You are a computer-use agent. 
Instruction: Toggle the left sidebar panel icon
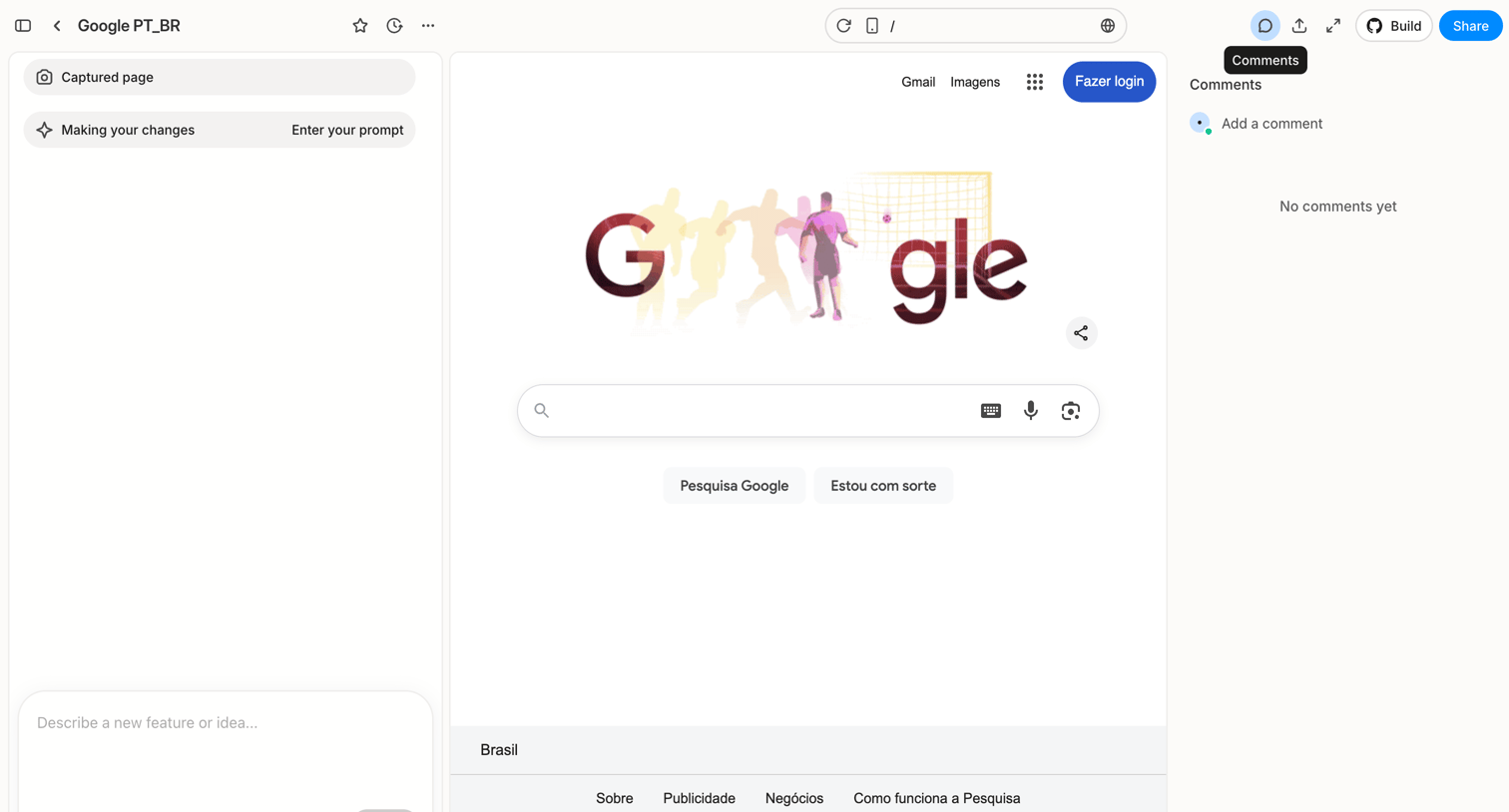click(23, 26)
